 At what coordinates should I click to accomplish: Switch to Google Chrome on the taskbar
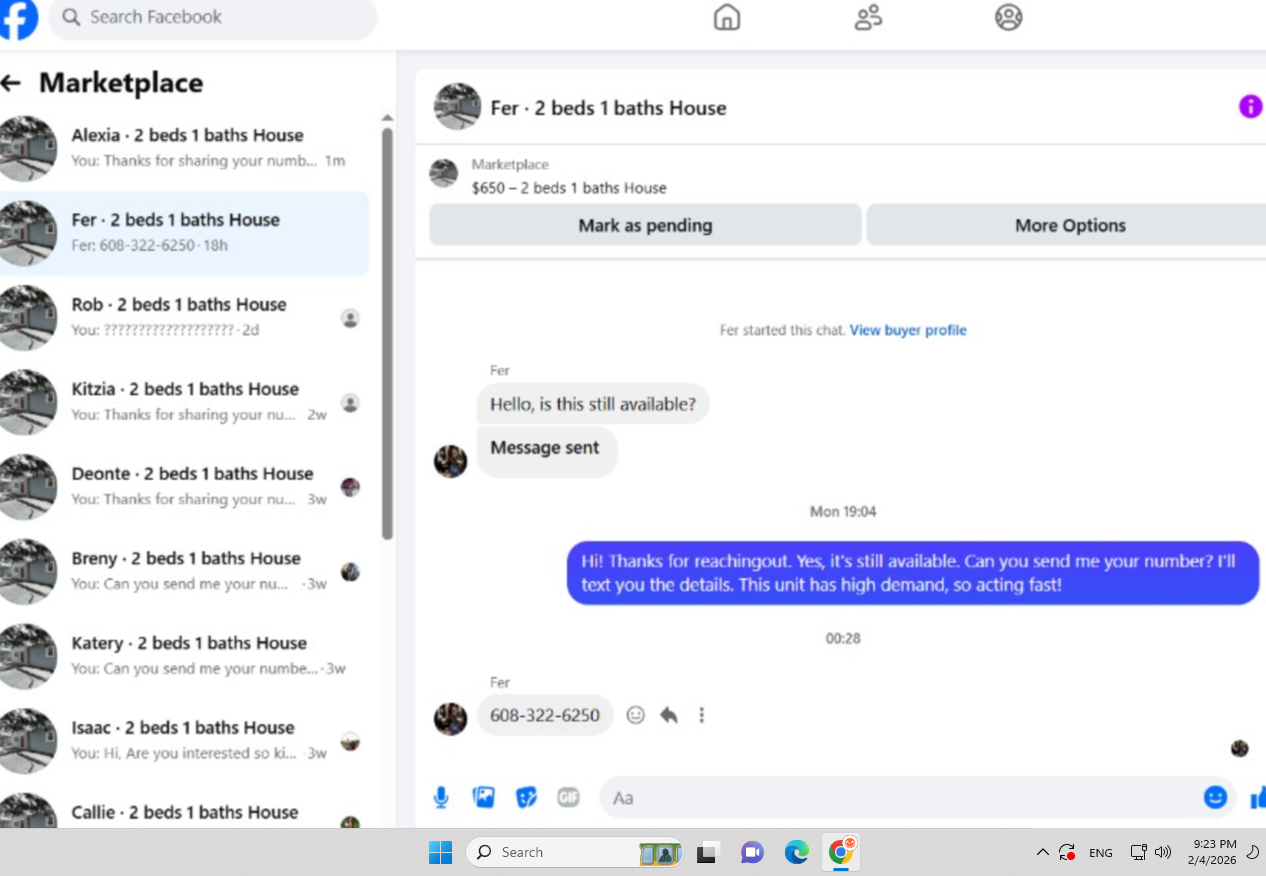click(841, 852)
